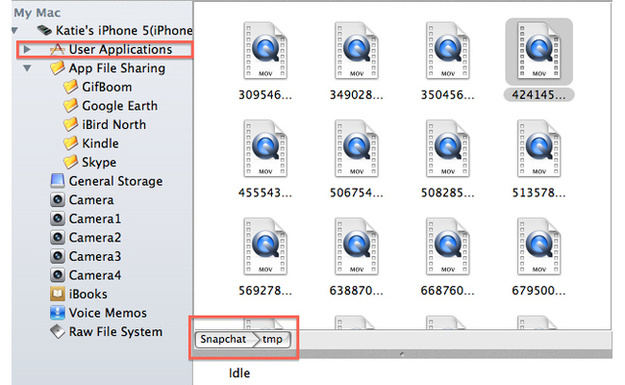Select MOV file icon 638870...
Screen dimensions: 625x385
pos(356,246)
